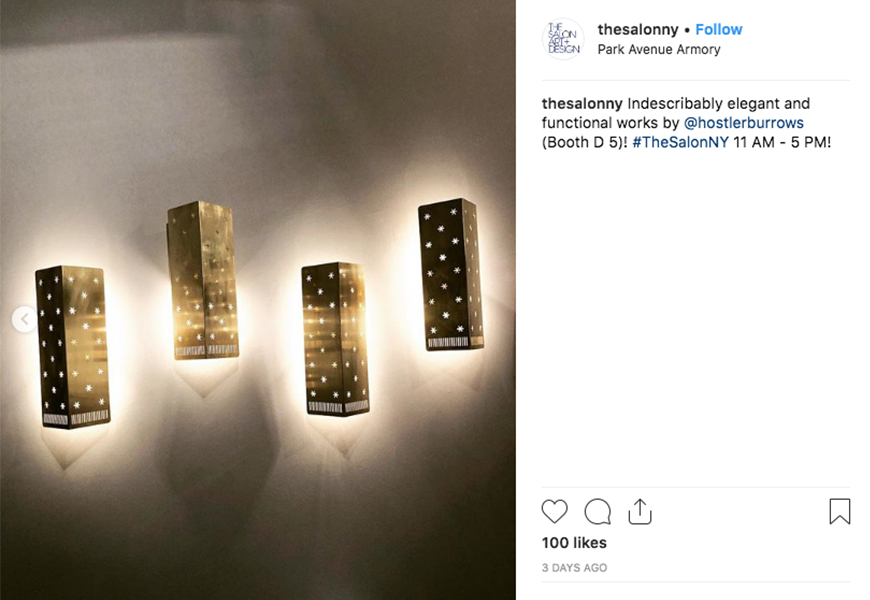The height and width of the screenshot is (600, 870).
Task: Click the leftmost star-pattern wall sconce in the photo
Action: [x=72, y=347]
